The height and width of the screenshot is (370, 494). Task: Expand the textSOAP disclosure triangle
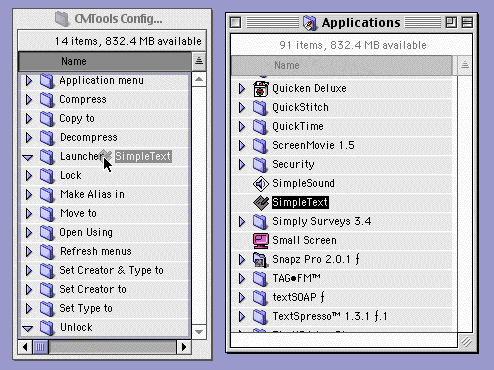(242, 298)
